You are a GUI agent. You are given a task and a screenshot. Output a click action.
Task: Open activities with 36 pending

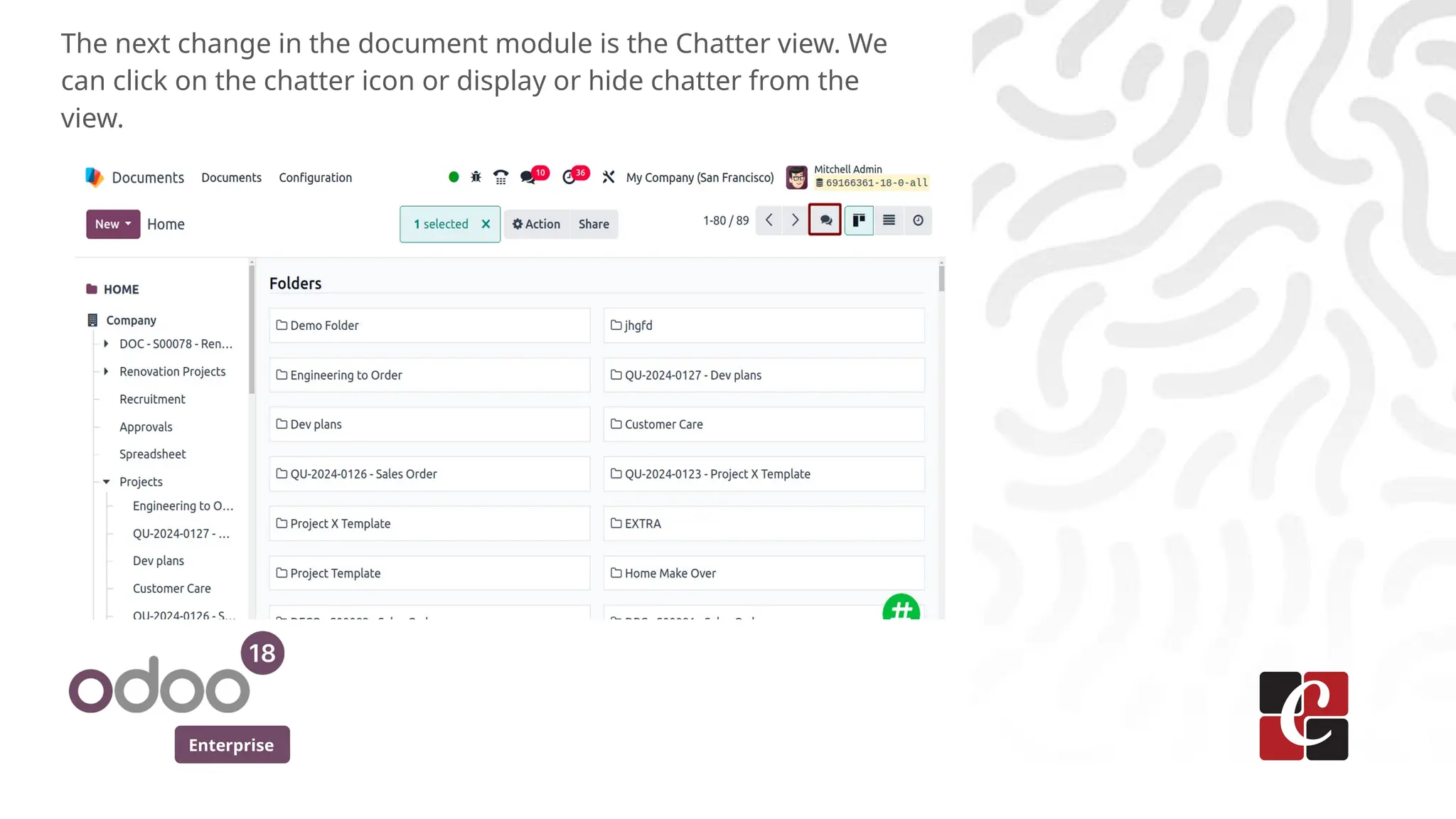569,177
